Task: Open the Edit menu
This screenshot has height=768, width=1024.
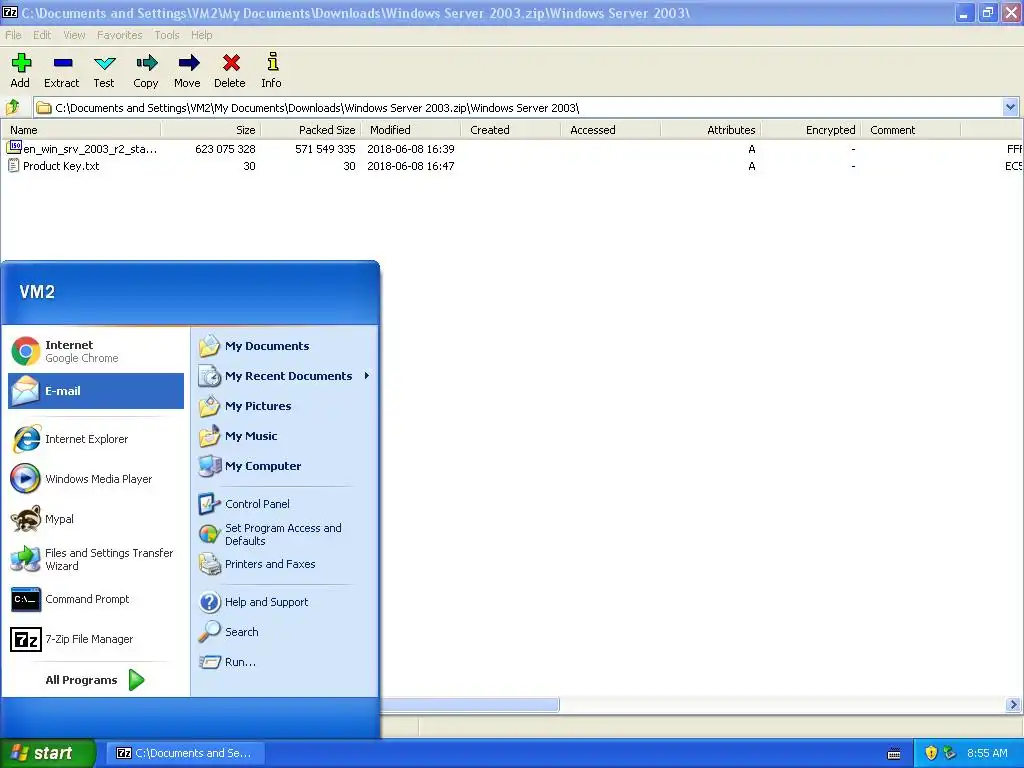Action: (42, 35)
